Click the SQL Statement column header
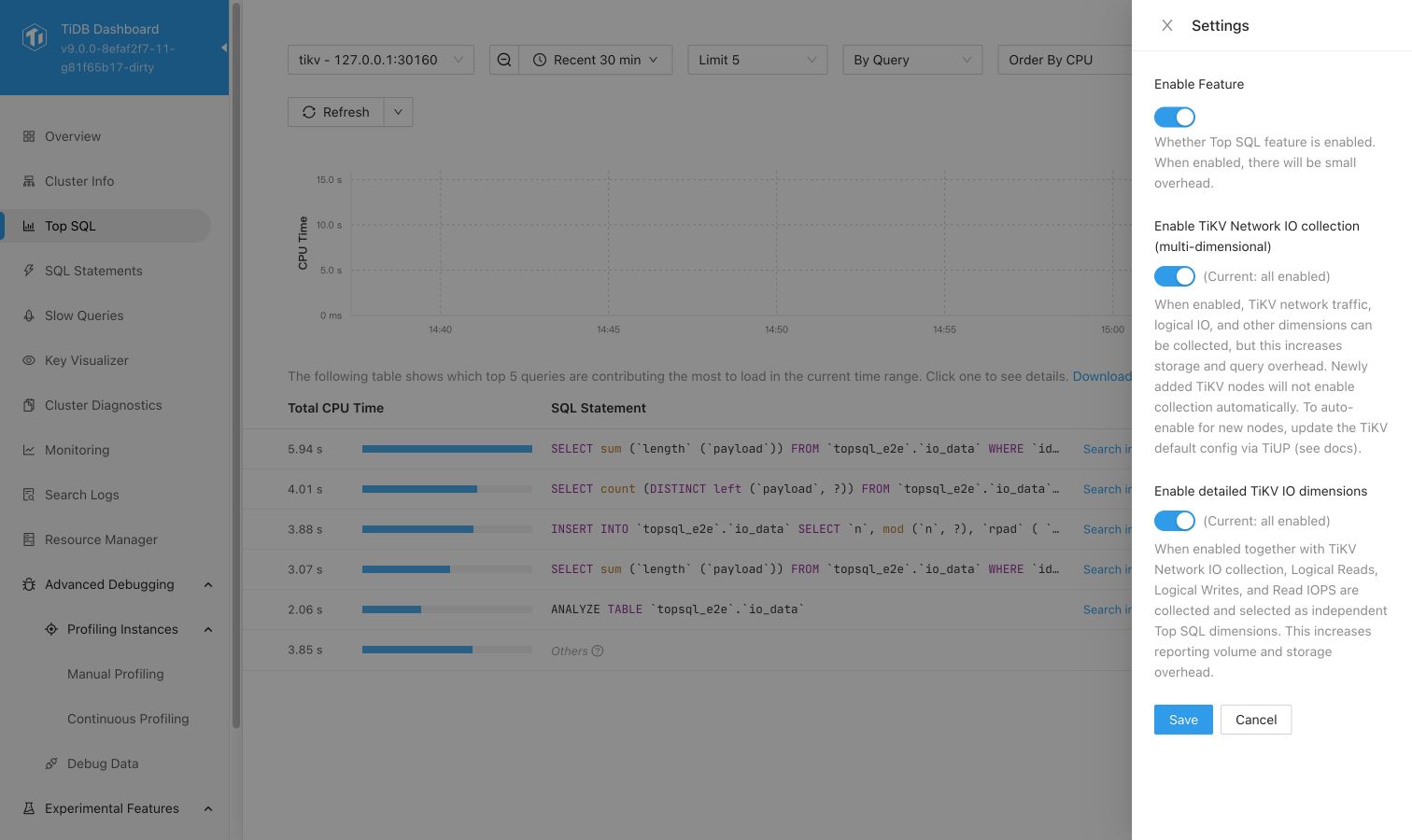Screen dimensions: 1412x840 point(599,408)
